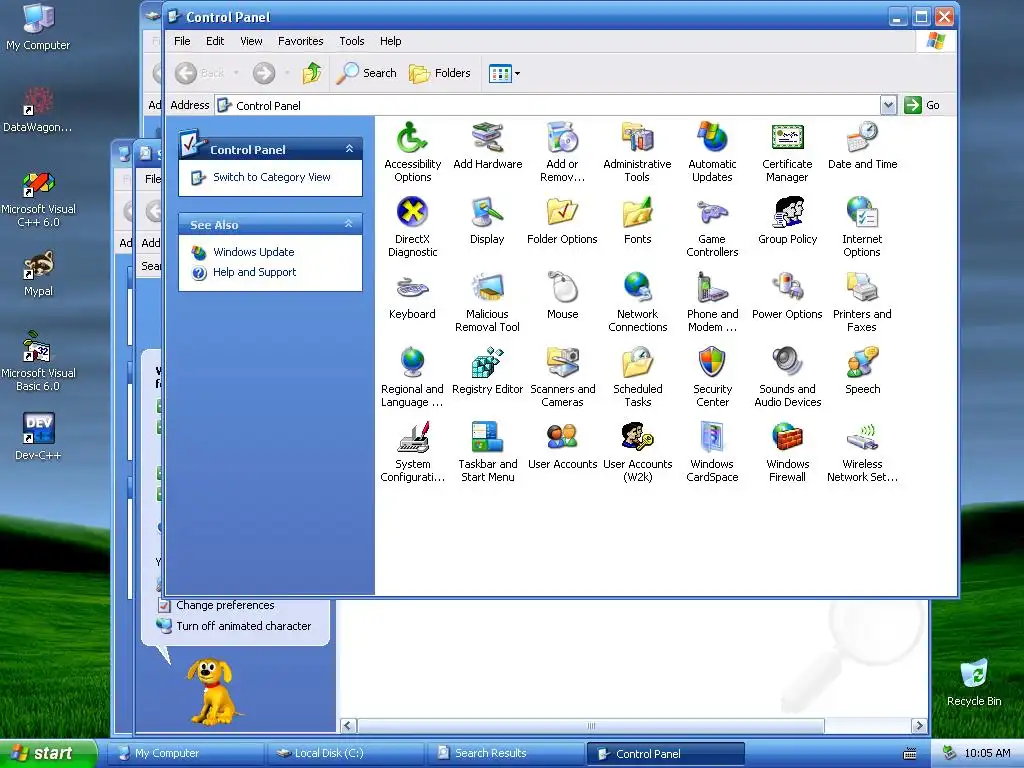Switch to Local Disk (C:) taskbar button
The image size is (1024, 768).
[346, 753]
